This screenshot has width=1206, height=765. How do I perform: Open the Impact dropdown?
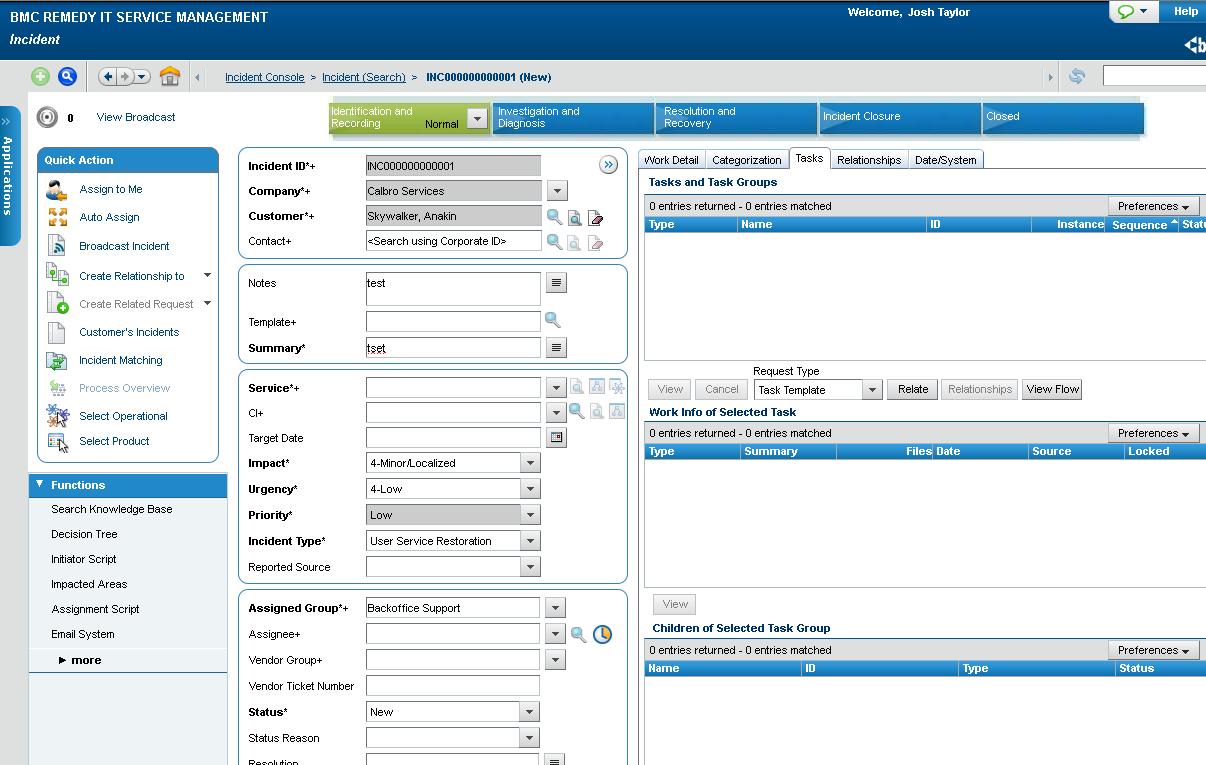pos(530,463)
